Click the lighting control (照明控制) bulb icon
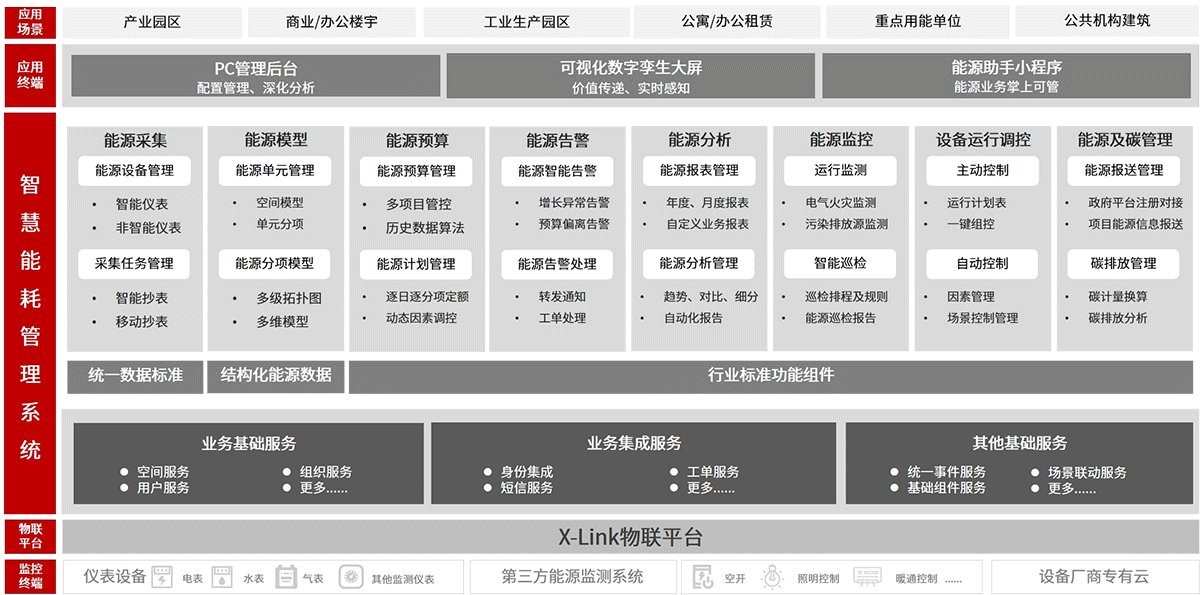 tap(771, 577)
